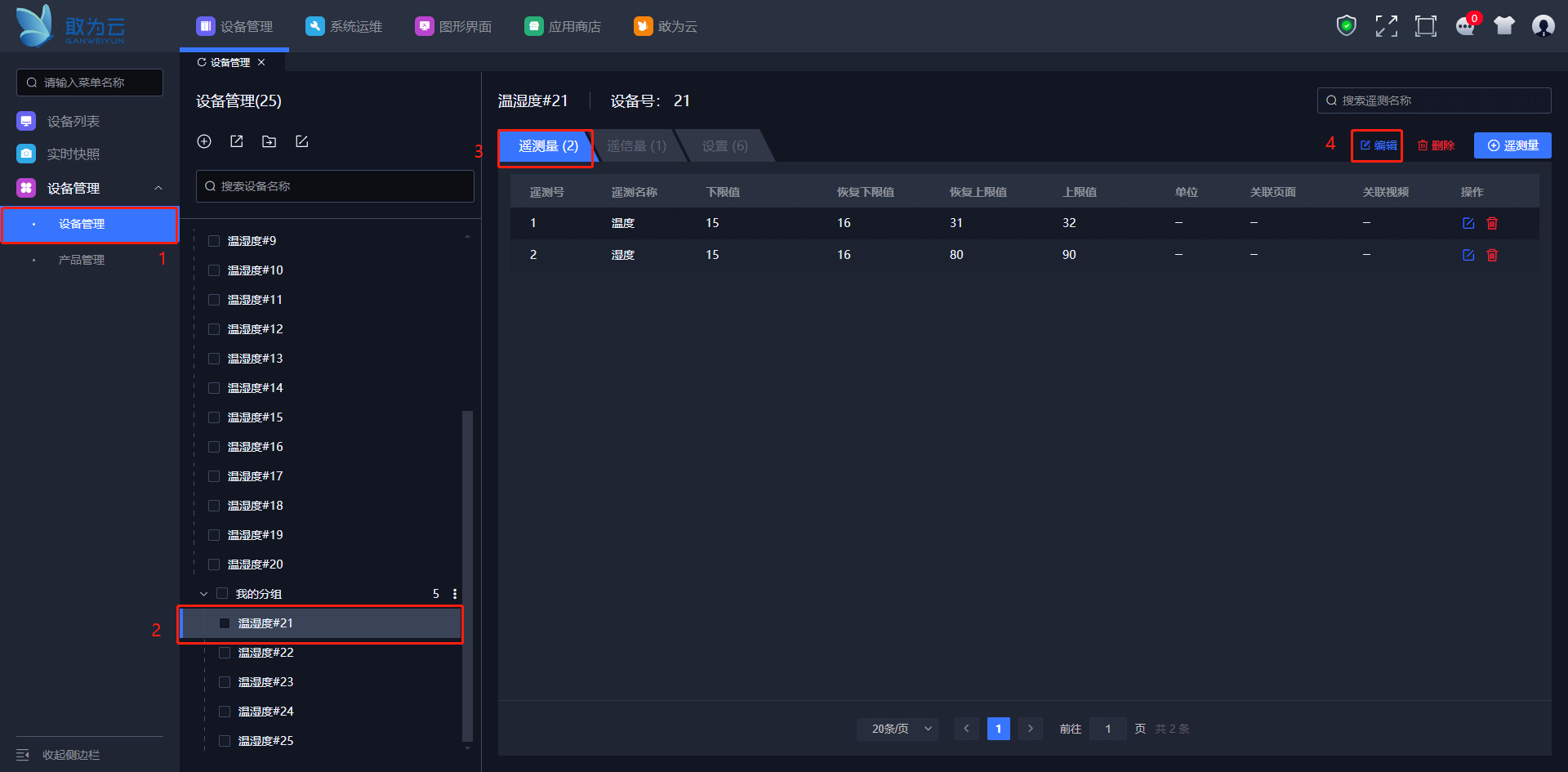Image resolution: width=1568 pixels, height=772 pixels.
Task: Open the messages notification icon
Action: point(1466,26)
